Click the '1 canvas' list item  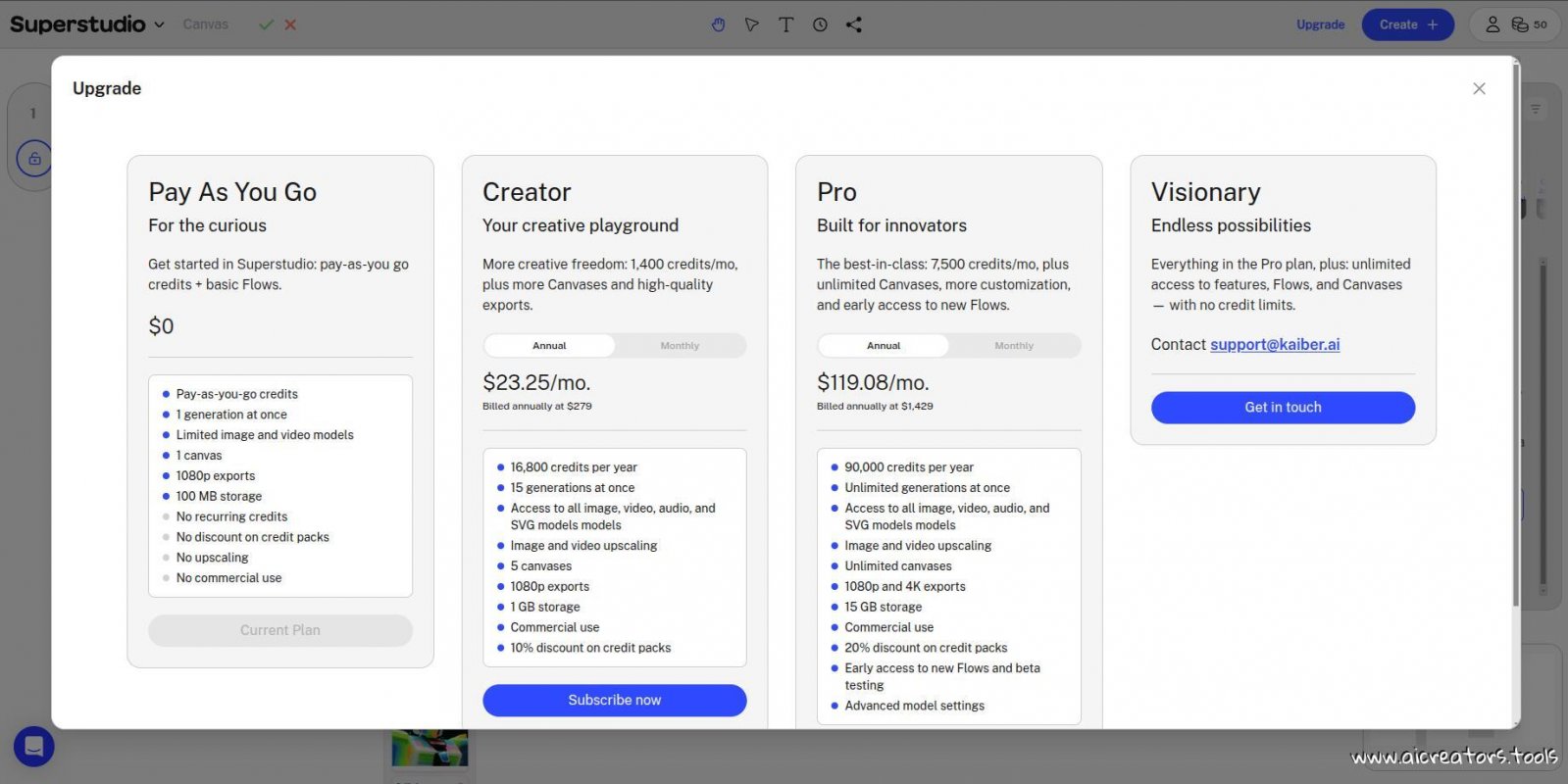(199, 456)
